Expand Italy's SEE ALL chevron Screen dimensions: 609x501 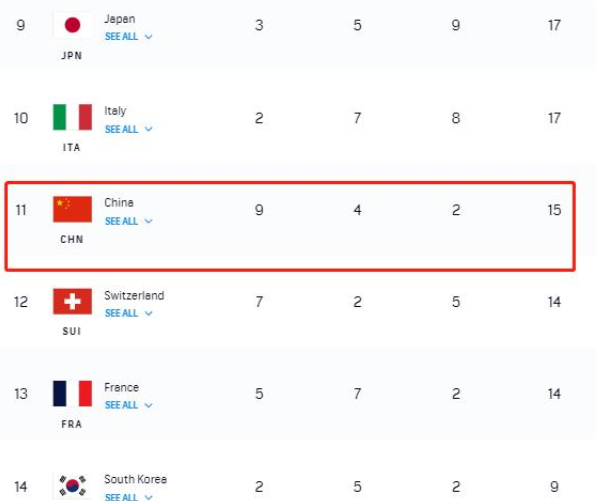point(148,129)
